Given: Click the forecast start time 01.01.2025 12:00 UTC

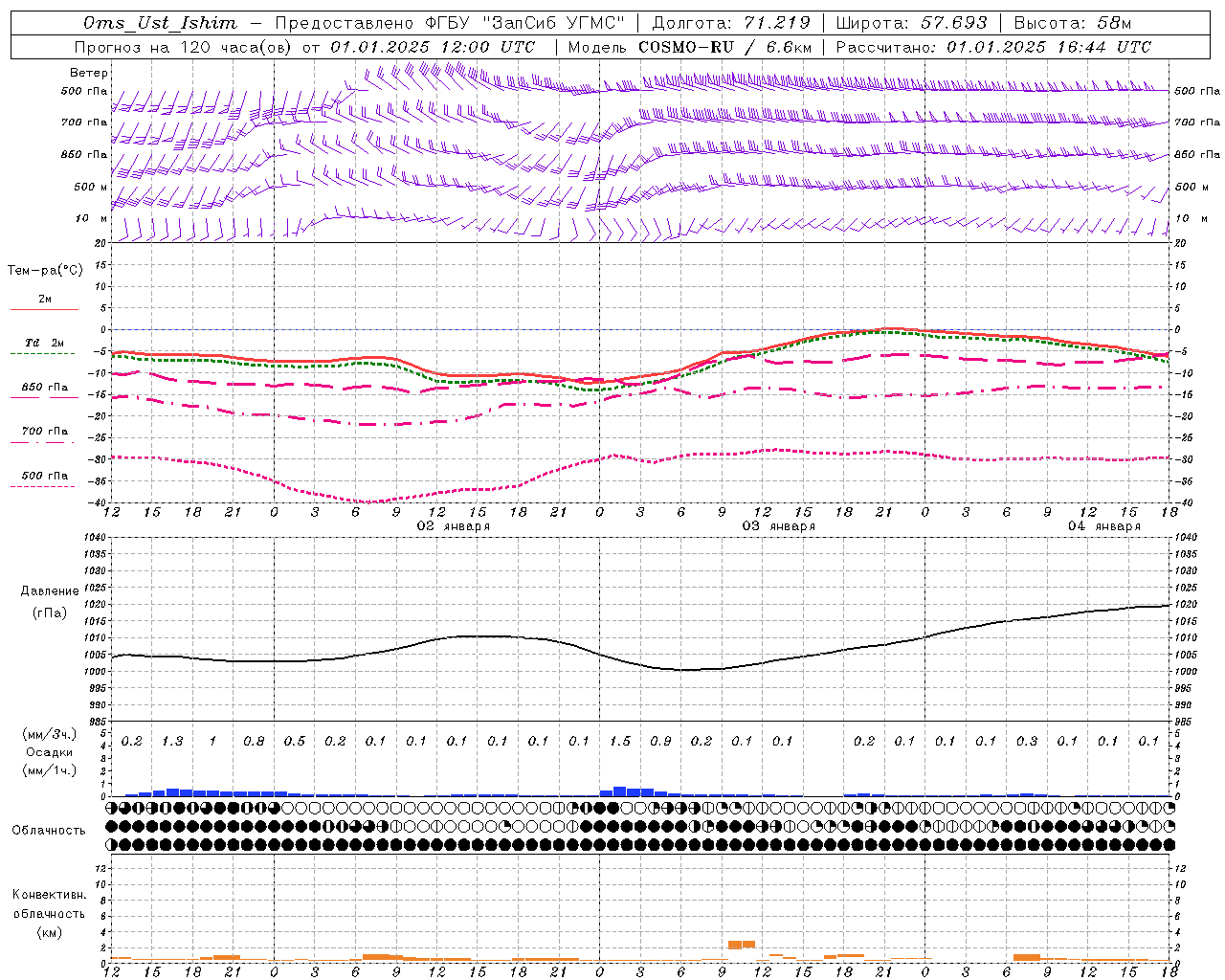Looking at the screenshot, I should pyautogui.click(x=434, y=47).
